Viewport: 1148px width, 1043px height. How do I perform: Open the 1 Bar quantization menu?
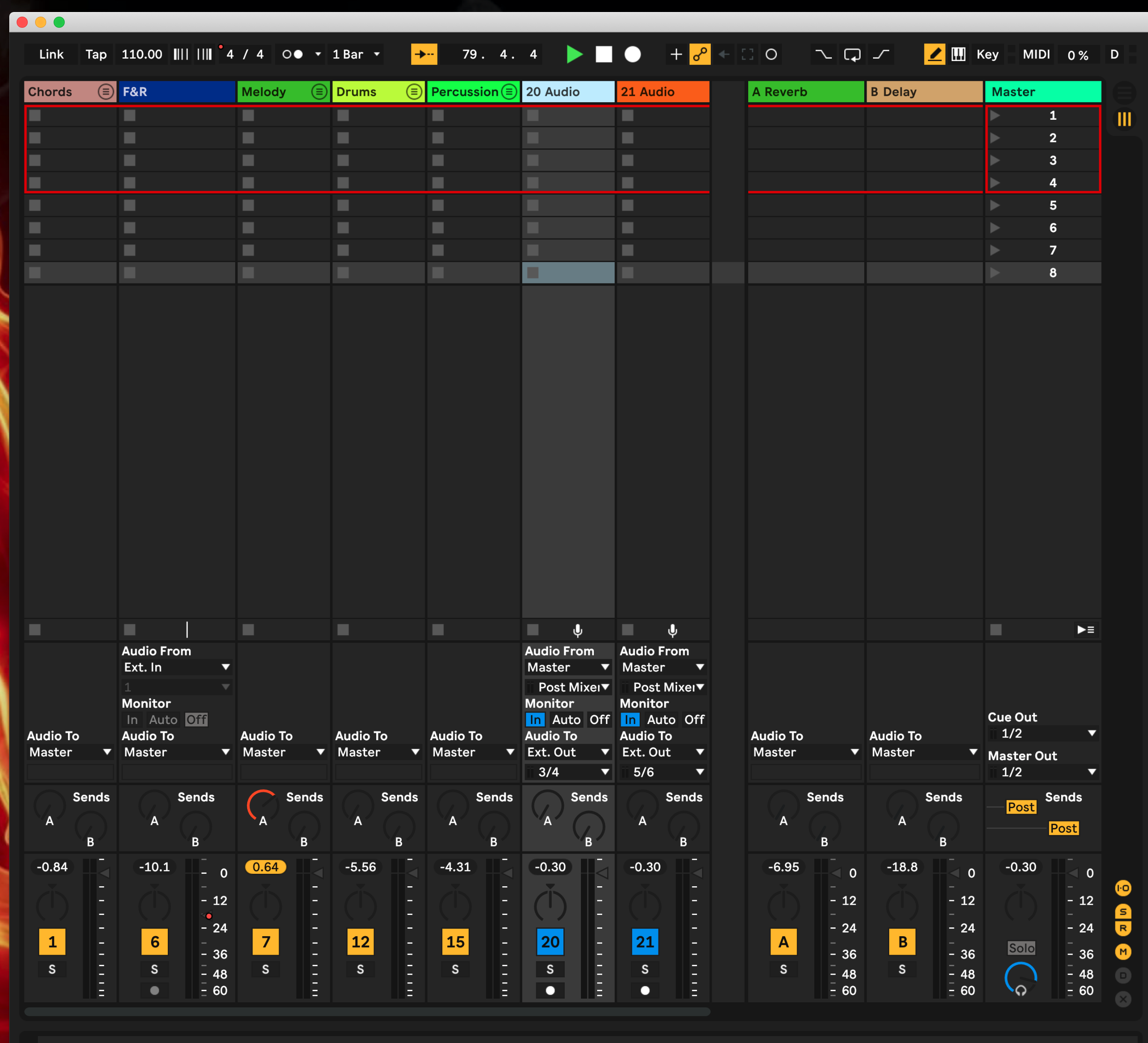tap(356, 55)
